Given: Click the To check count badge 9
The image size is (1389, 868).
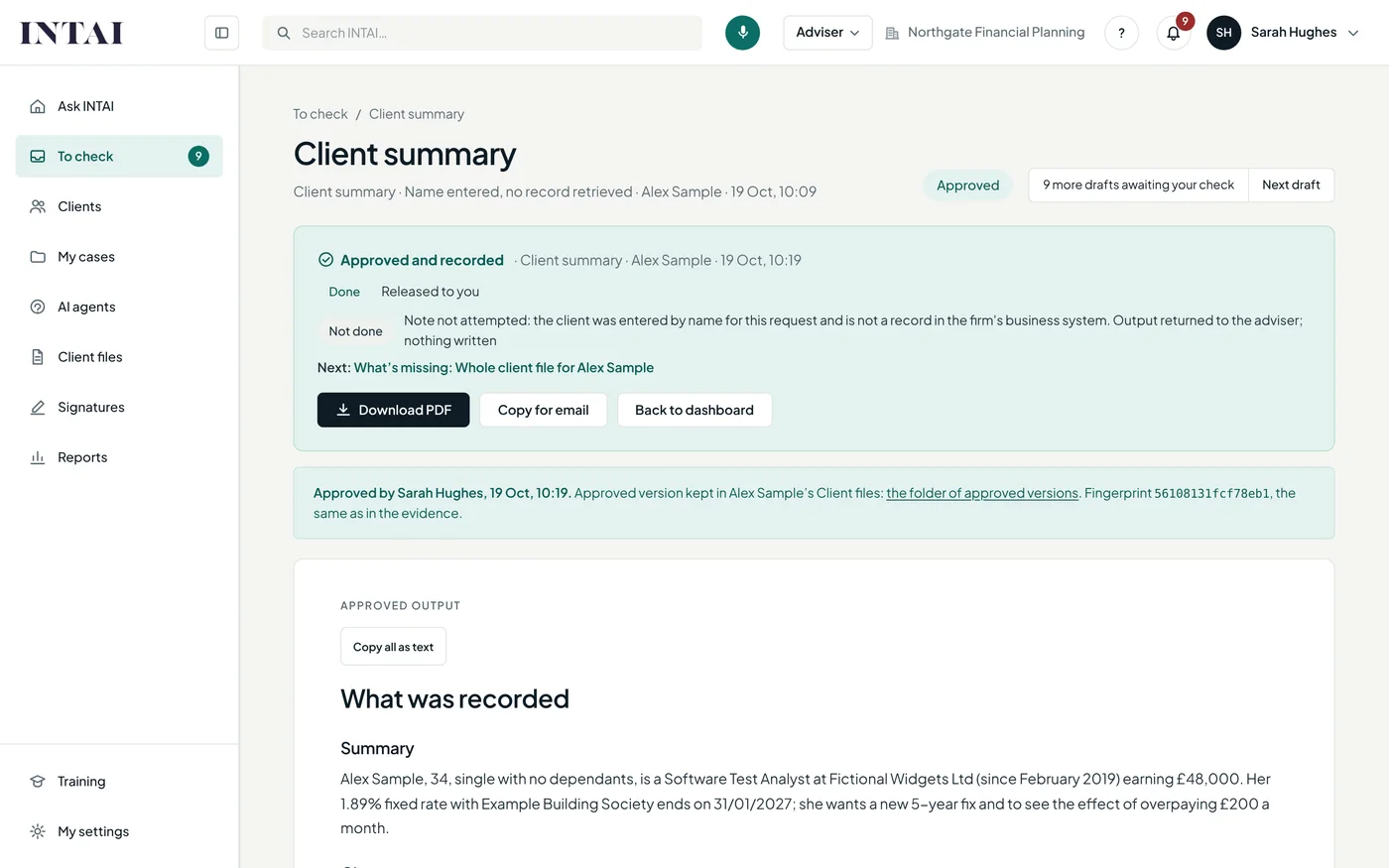Looking at the screenshot, I should pyautogui.click(x=198, y=157).
